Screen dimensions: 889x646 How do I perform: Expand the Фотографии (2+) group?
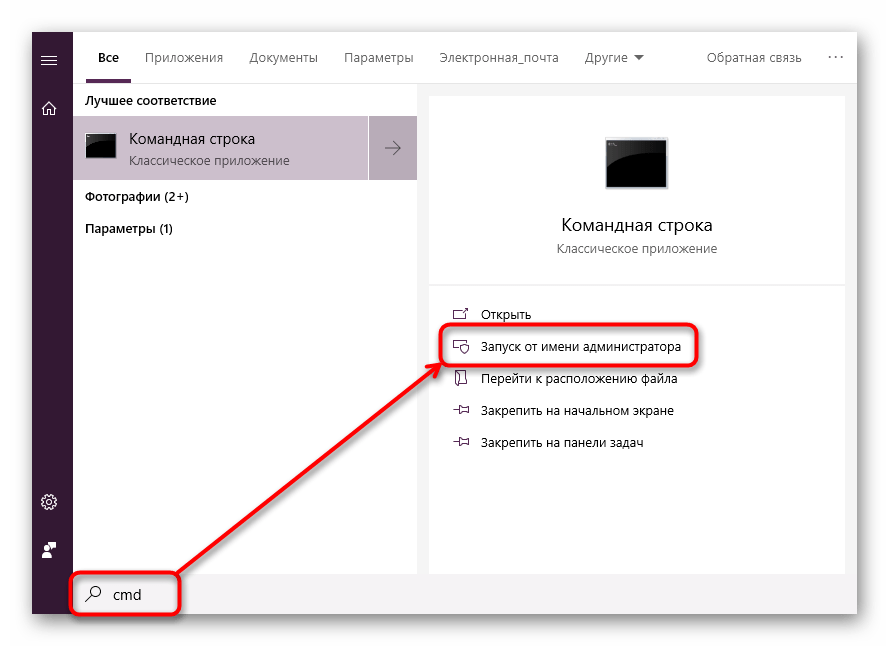[137, 197]
